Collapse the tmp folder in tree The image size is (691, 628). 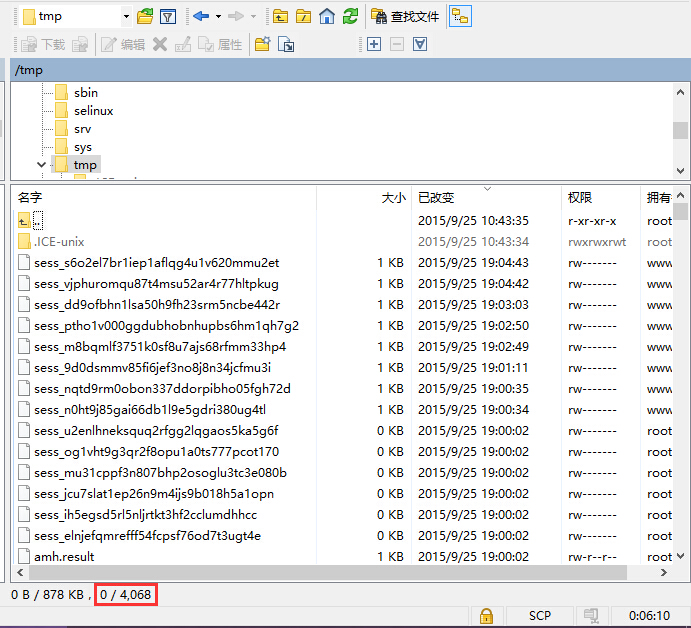pos(41,165)
